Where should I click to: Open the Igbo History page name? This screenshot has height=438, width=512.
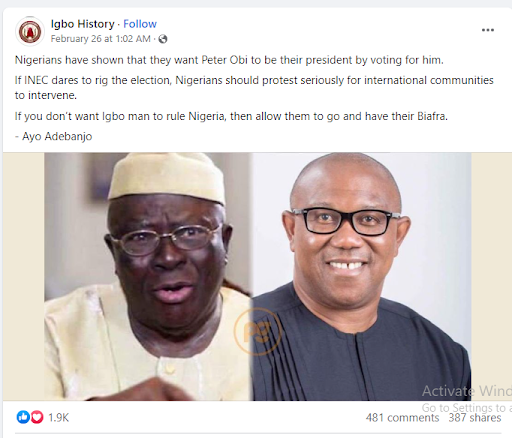click(83, 24)
